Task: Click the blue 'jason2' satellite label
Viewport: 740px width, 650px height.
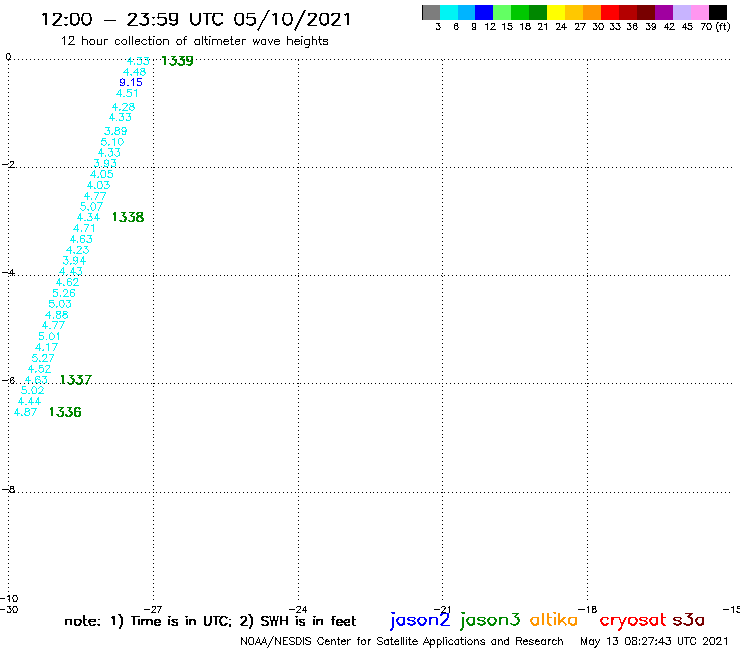Action: [x=420, y=620]
